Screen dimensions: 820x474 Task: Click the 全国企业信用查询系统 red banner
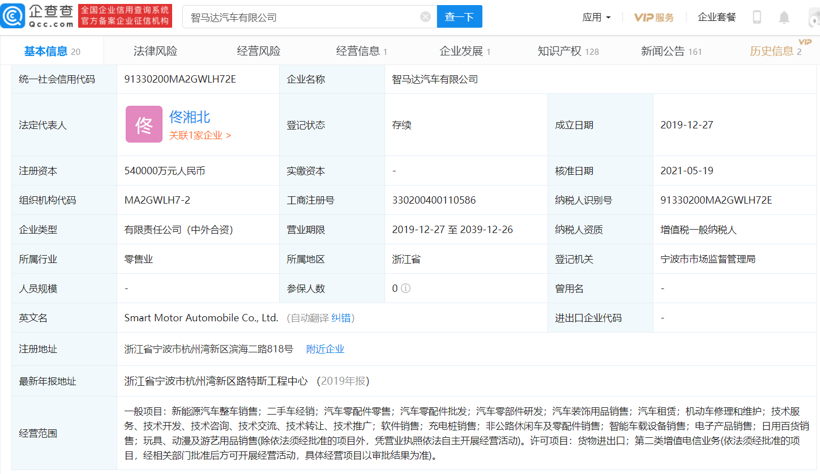tap(125, 16)
